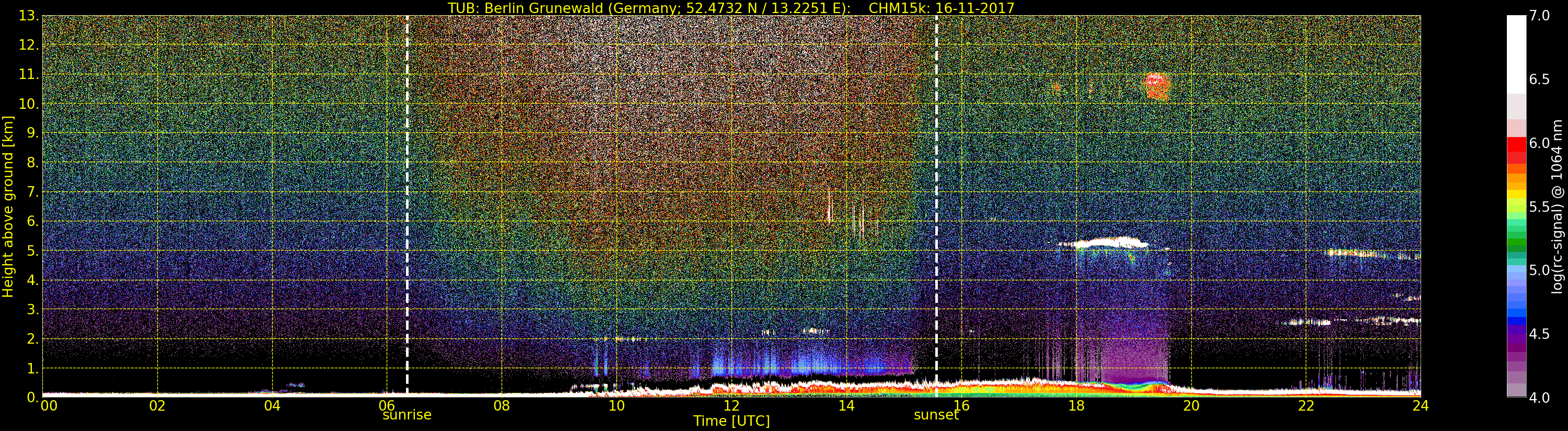Click the 'sunrise' label
The width and height of the screenshot is (1568, 431).
[406, 415]
